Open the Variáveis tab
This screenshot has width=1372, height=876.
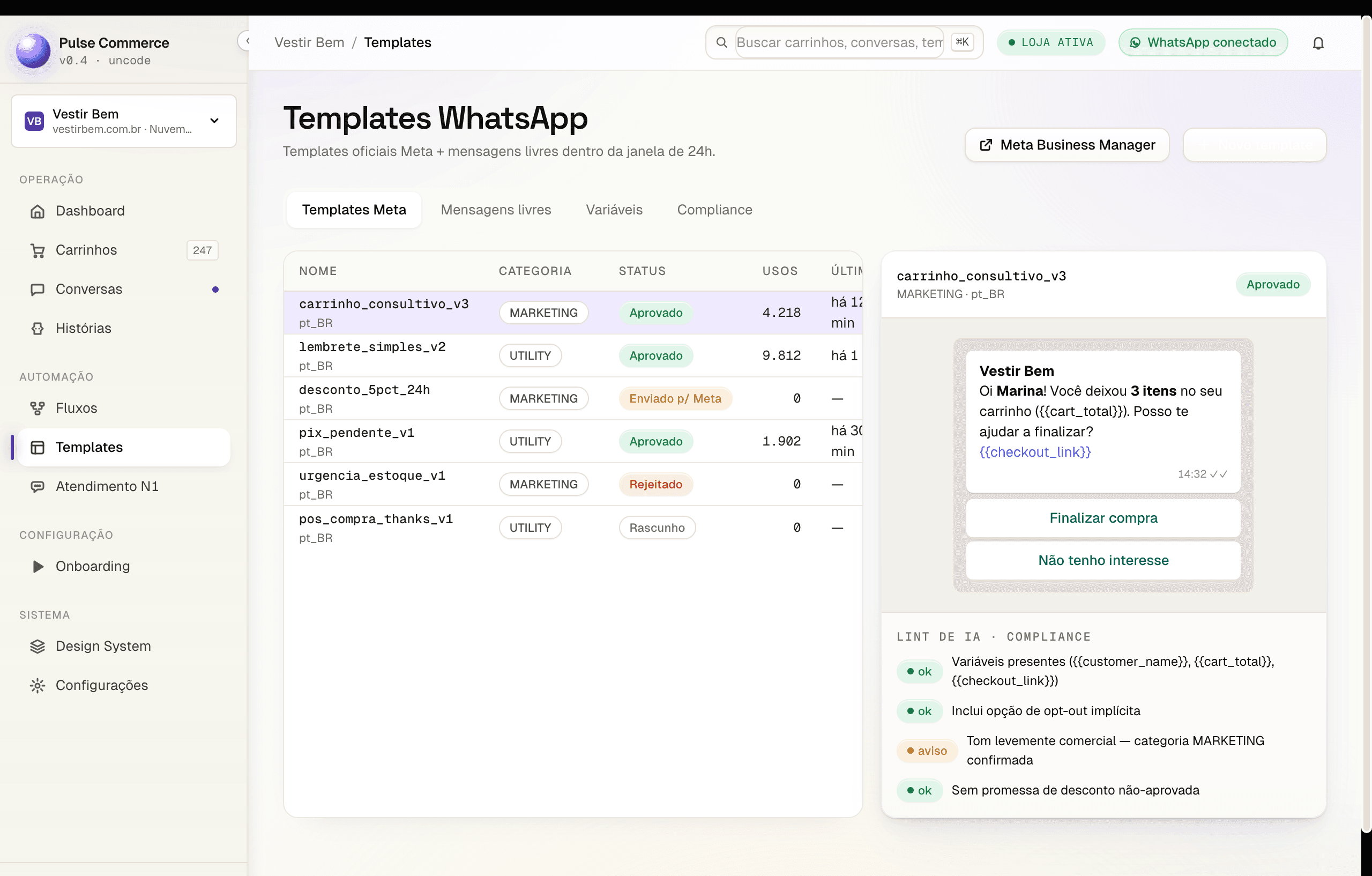click(x=614, y=210)
